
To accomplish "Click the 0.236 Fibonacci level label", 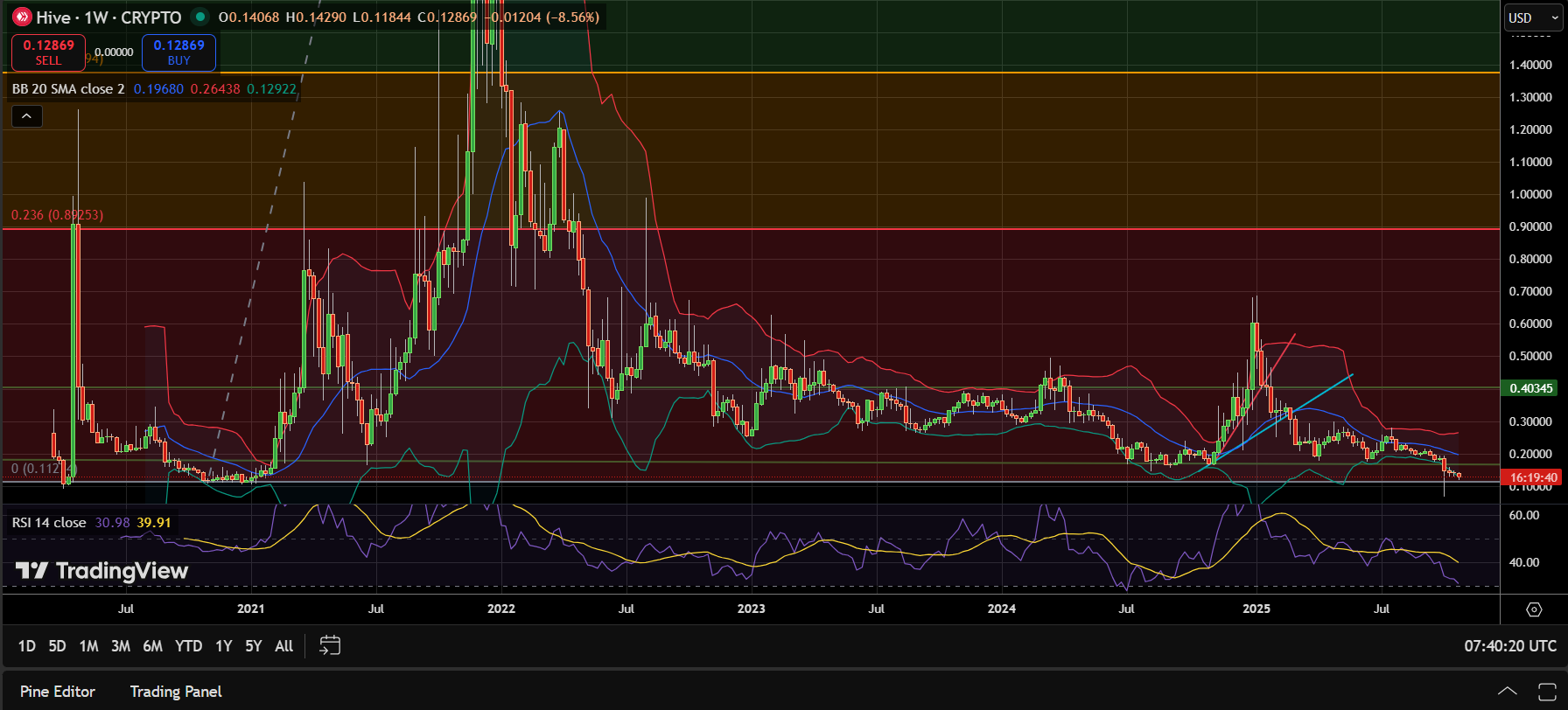I will (57, 215).
